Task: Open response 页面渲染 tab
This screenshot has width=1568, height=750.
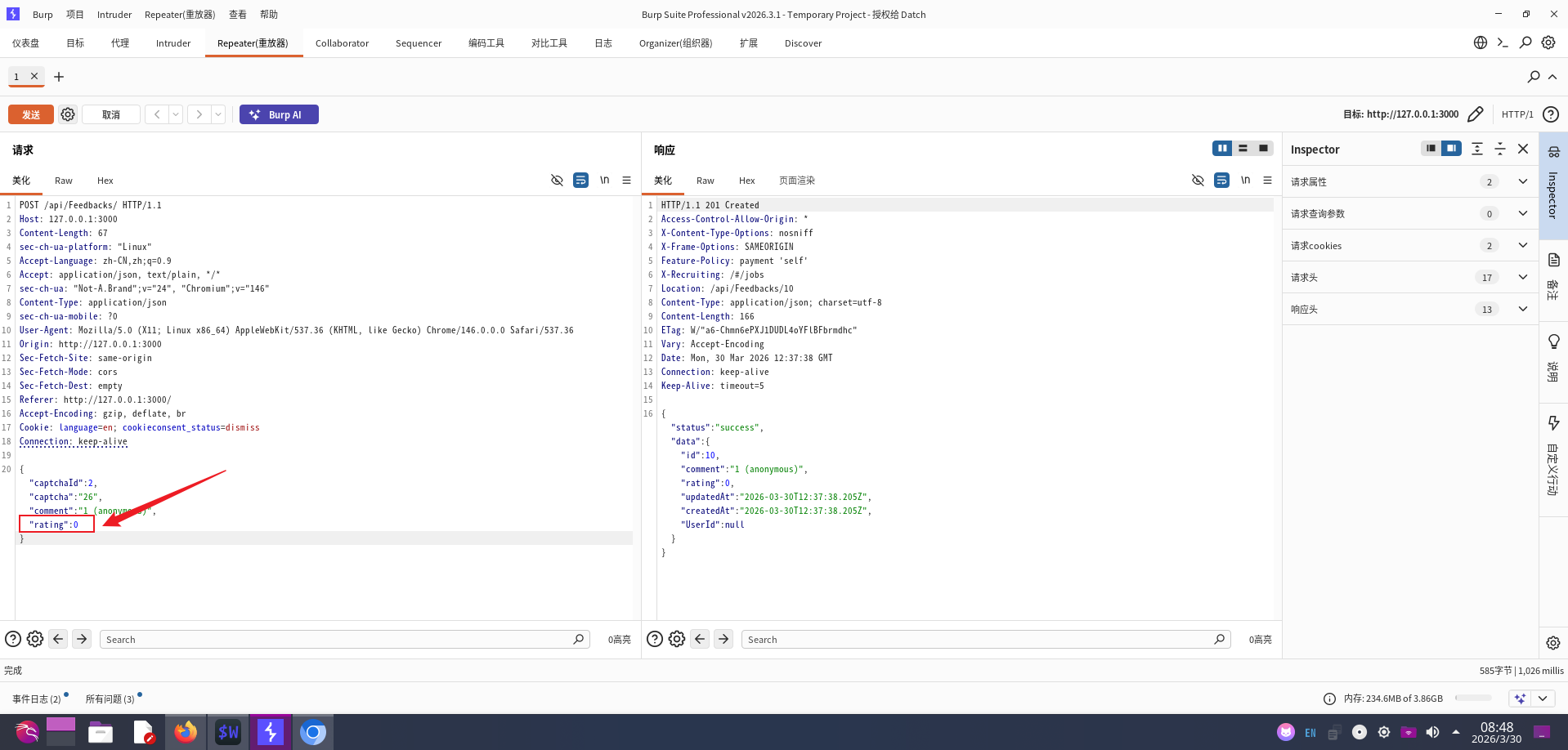Action: coord(797,181)
